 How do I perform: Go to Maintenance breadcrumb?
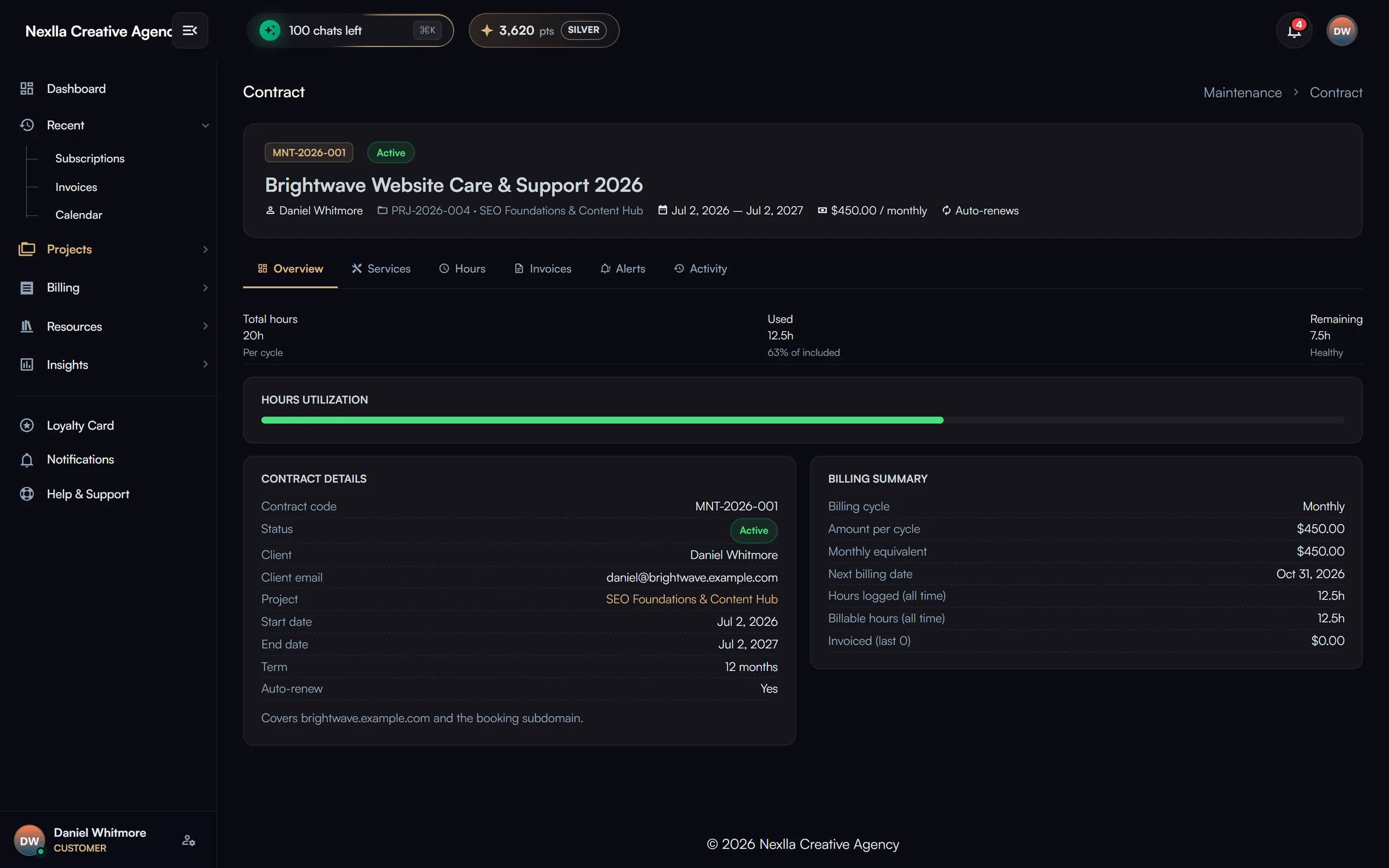tap(1243, 93)
